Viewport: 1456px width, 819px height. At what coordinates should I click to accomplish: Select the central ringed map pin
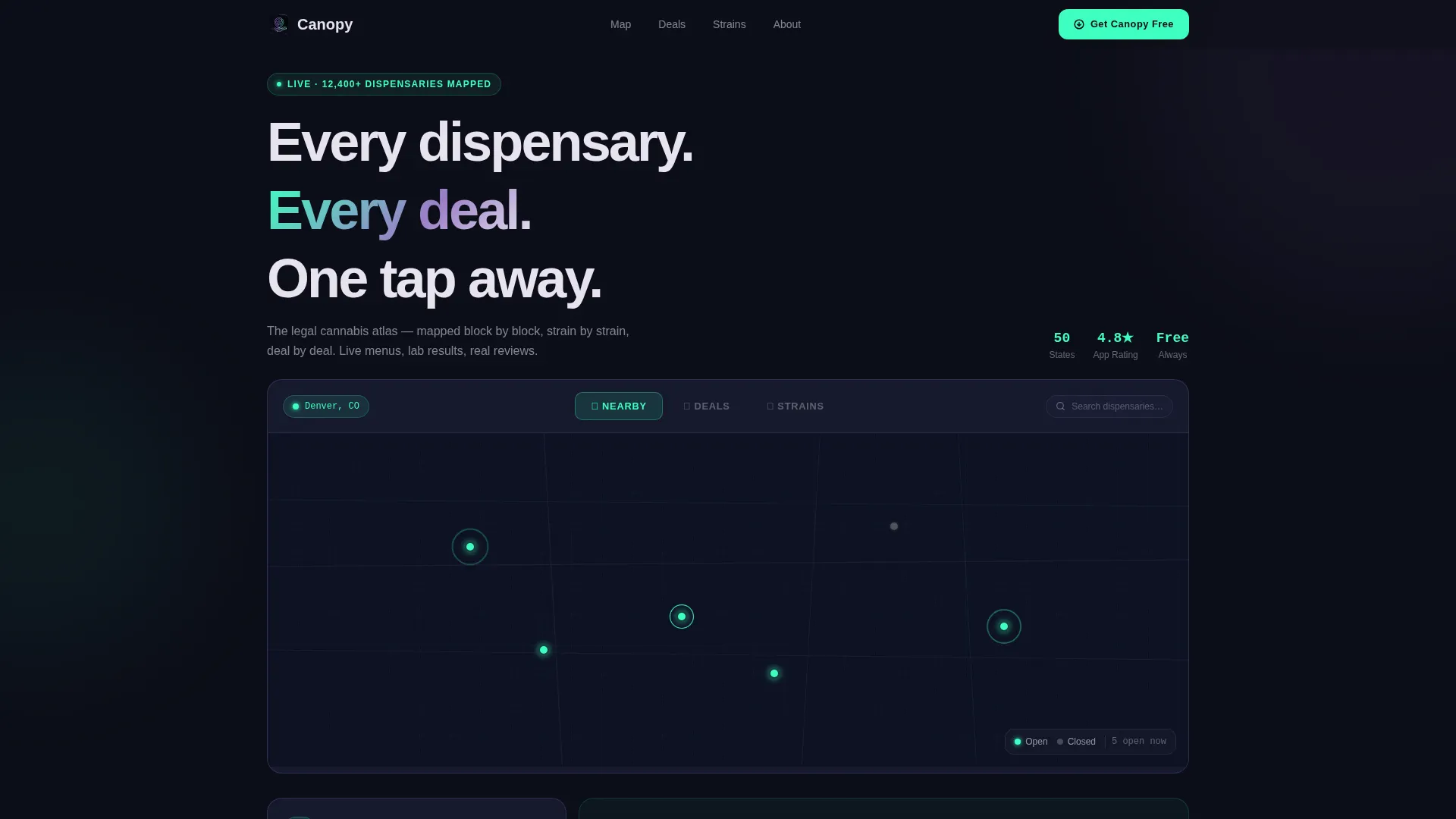tap(682, 617)
